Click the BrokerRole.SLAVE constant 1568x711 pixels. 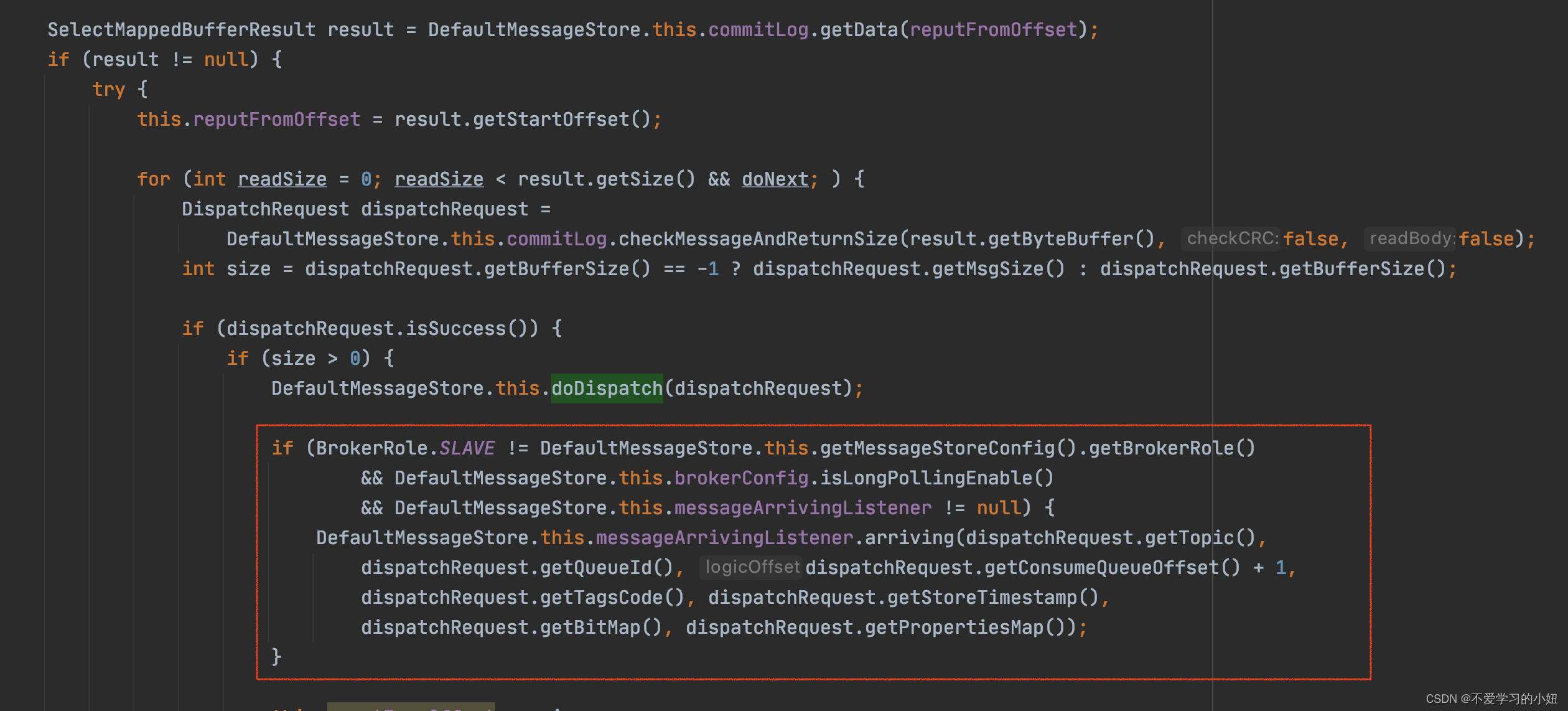click(405, 448)
